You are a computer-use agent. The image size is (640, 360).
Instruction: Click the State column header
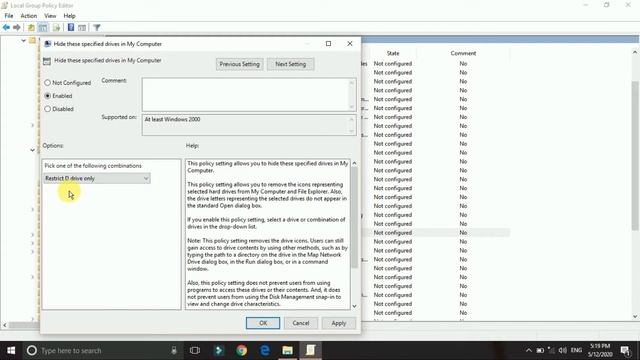click(x=393, y=53)
